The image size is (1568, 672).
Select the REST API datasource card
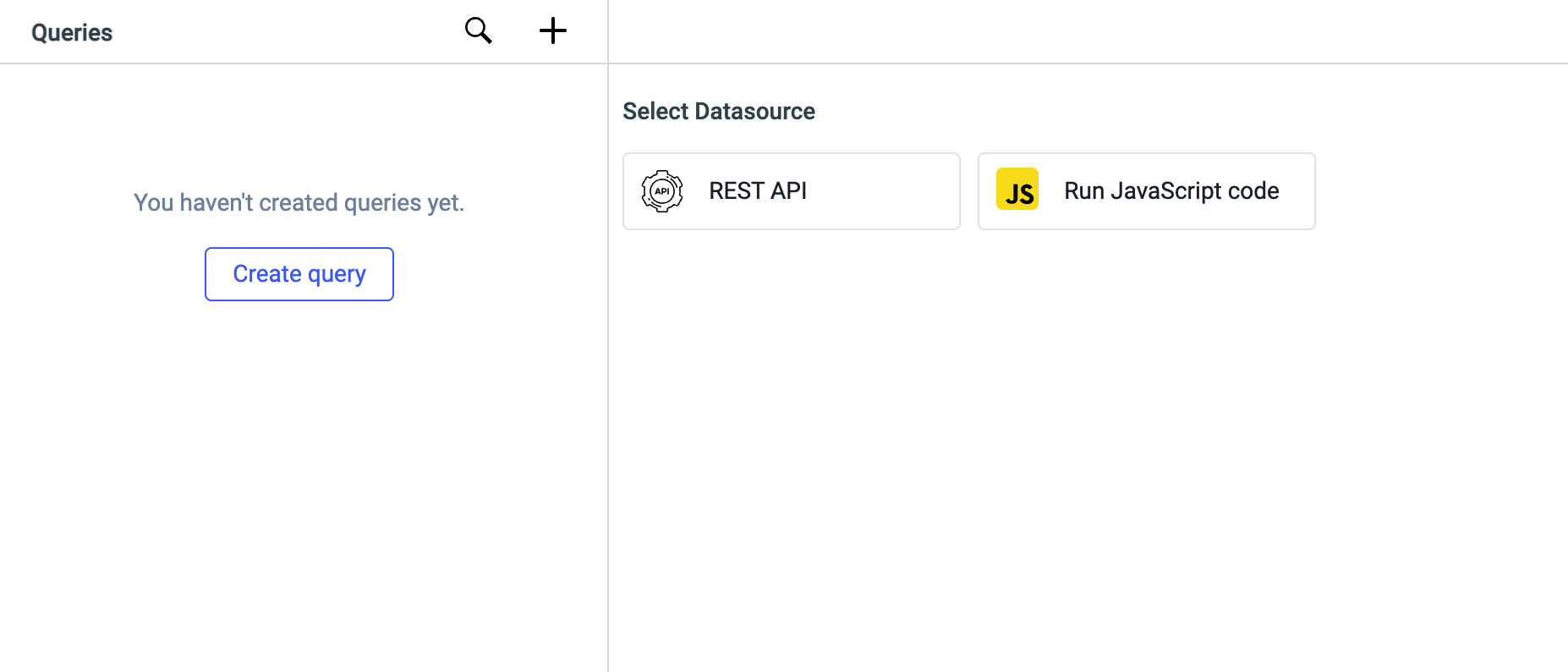(792, 191)
